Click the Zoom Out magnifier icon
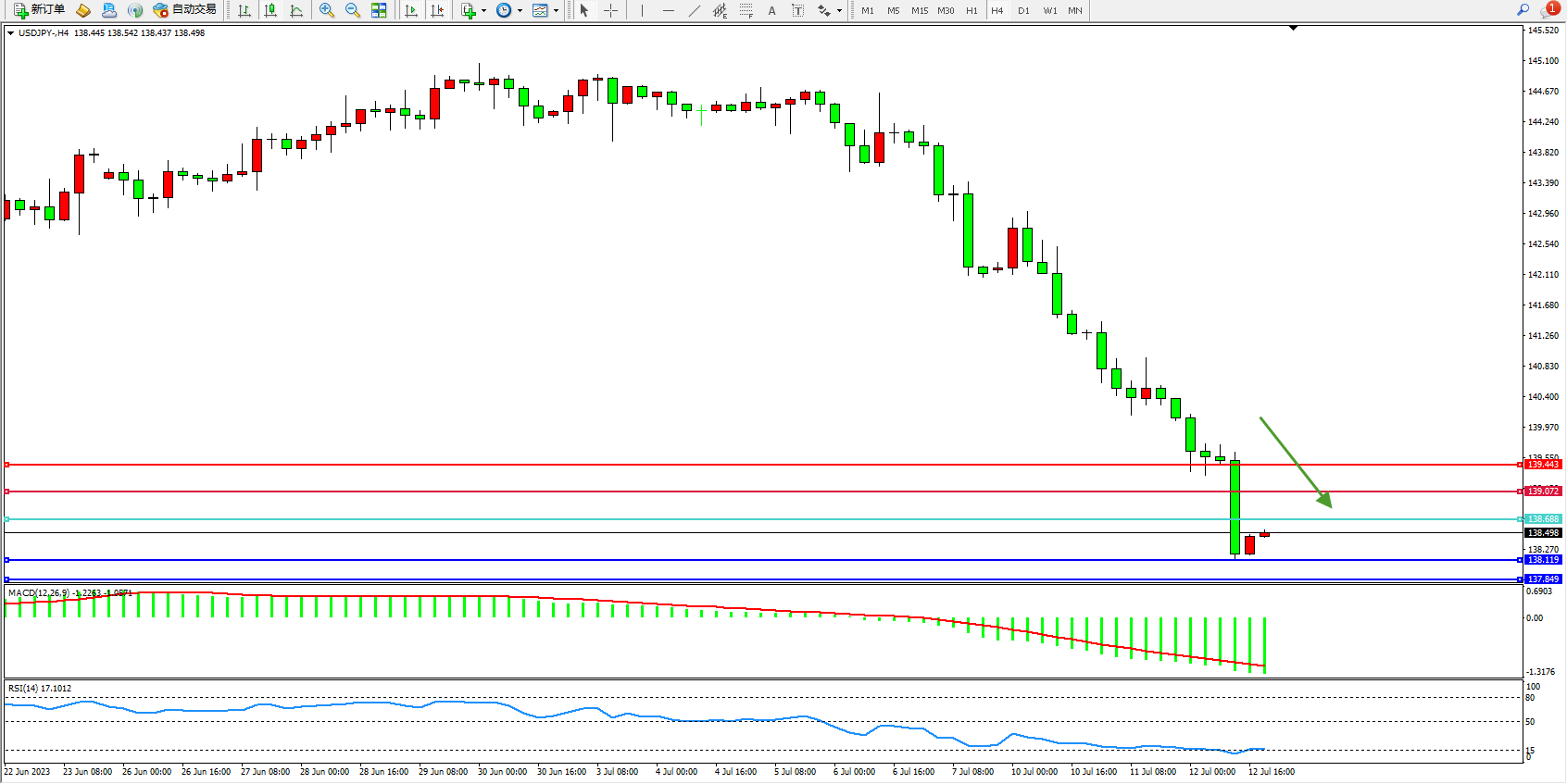The image size is (1567, 784). coord(353,10)
